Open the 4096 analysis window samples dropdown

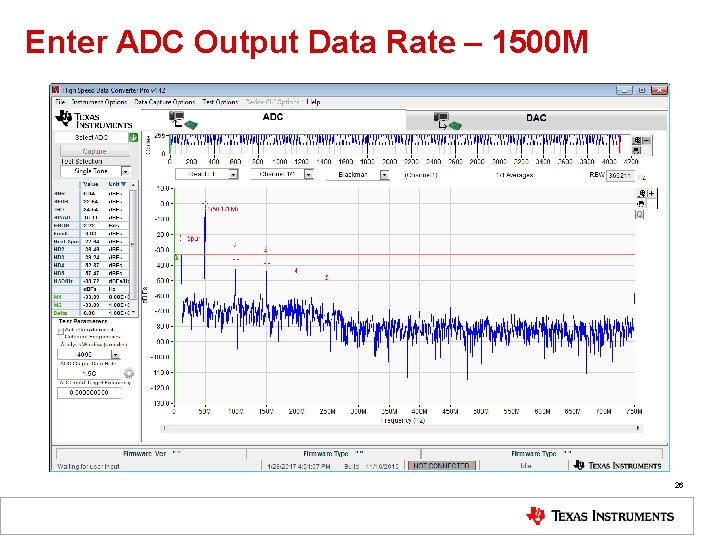tap(115, 354)
